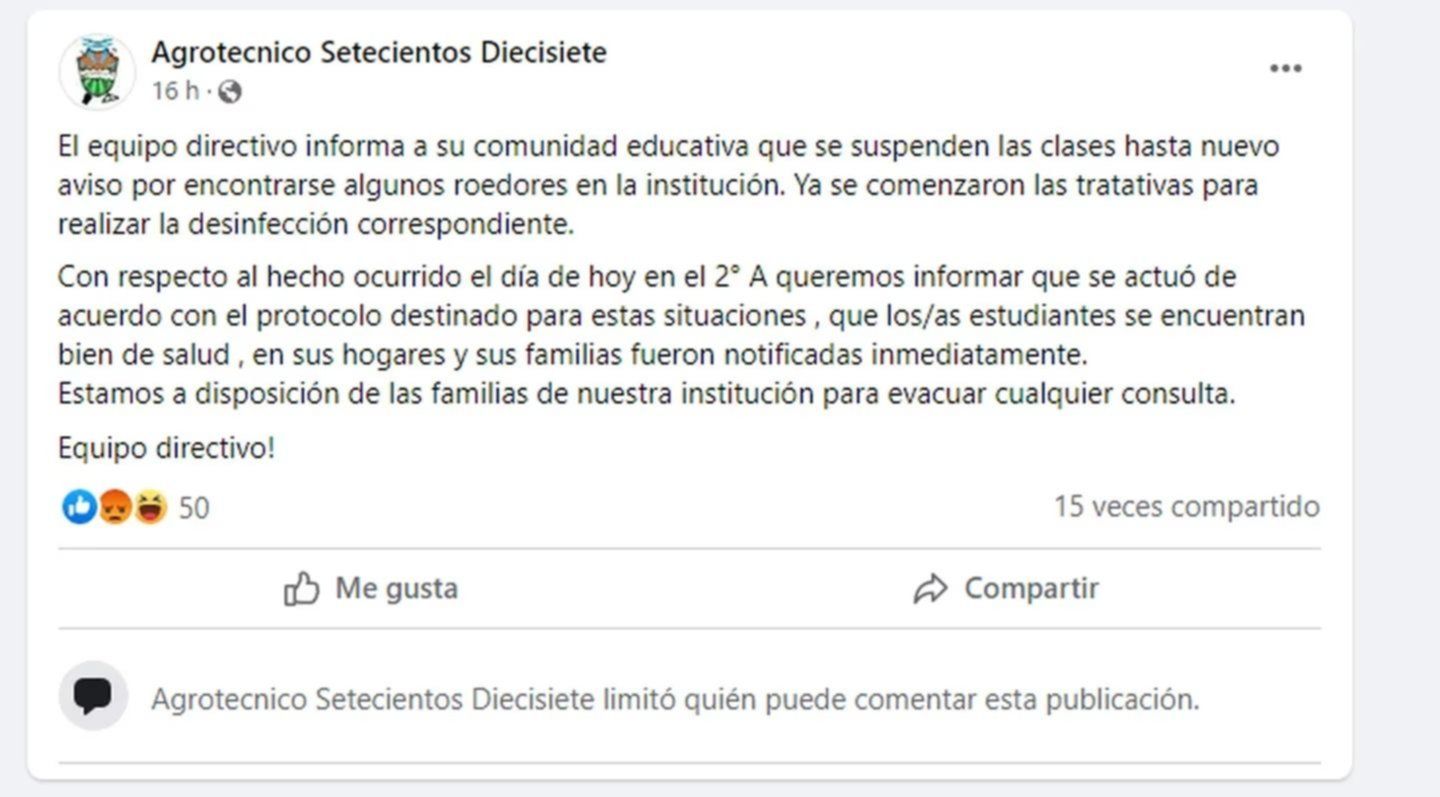Click the paragraph mentioning 2° A incident
Viewport: 1440px width, 797px height.
[x=681, y=315]
